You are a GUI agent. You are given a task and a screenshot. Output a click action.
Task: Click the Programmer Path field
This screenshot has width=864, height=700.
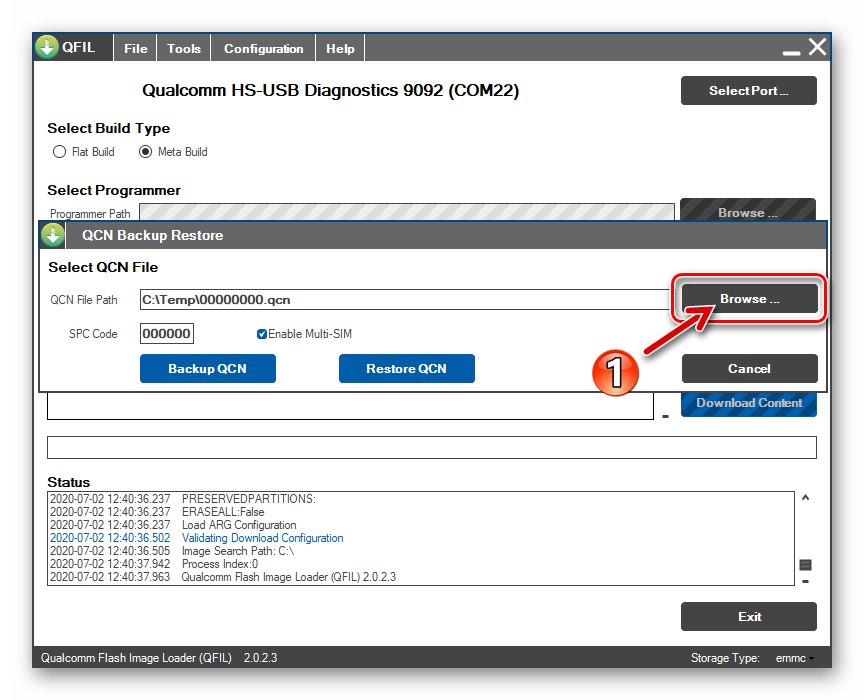(x=407, y=212)
